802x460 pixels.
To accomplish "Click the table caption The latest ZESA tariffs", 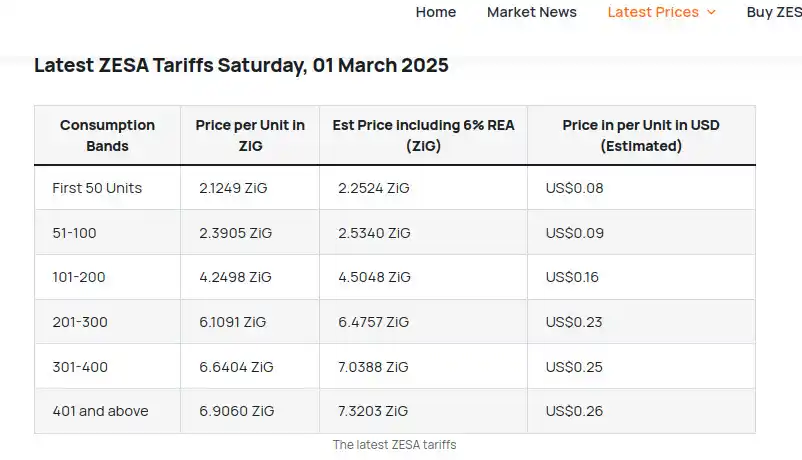I will point(394,445).
